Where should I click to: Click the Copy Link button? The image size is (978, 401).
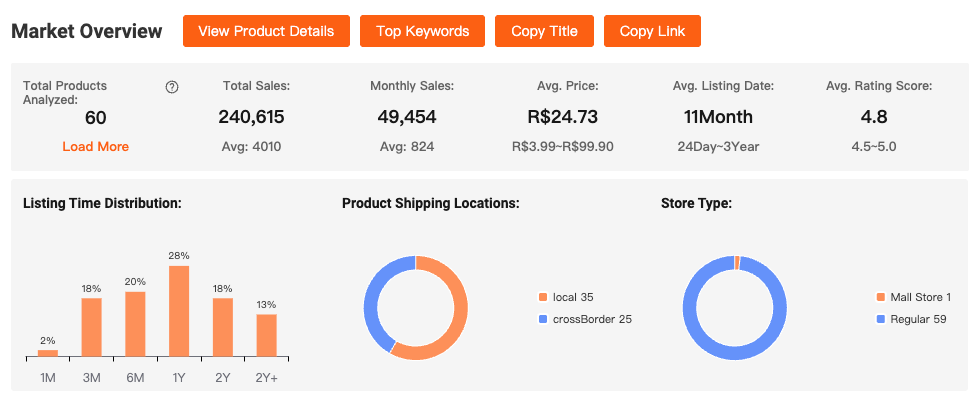point(652,31)
